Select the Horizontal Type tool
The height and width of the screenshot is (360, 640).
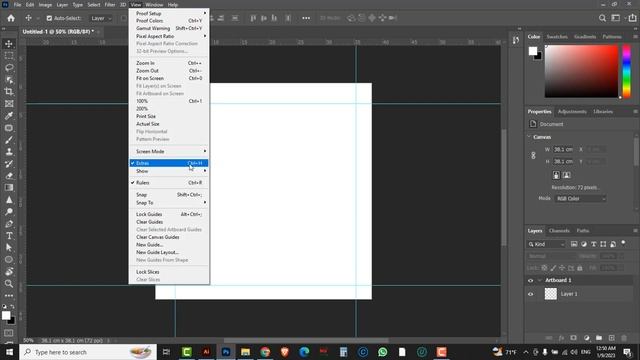[9, 236]
